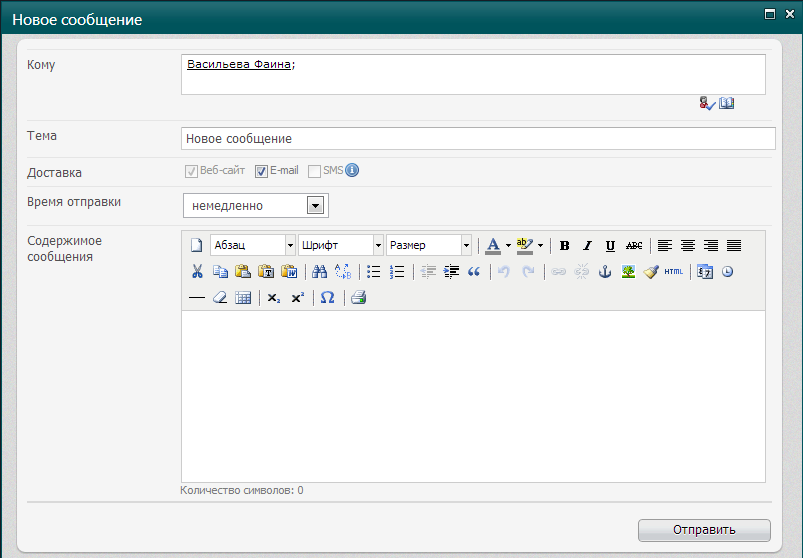Remove link with the unlink icon

point(582,271)
